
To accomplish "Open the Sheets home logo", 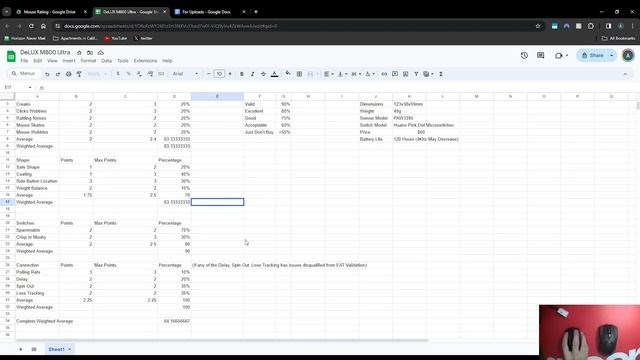I will [11, 56].
